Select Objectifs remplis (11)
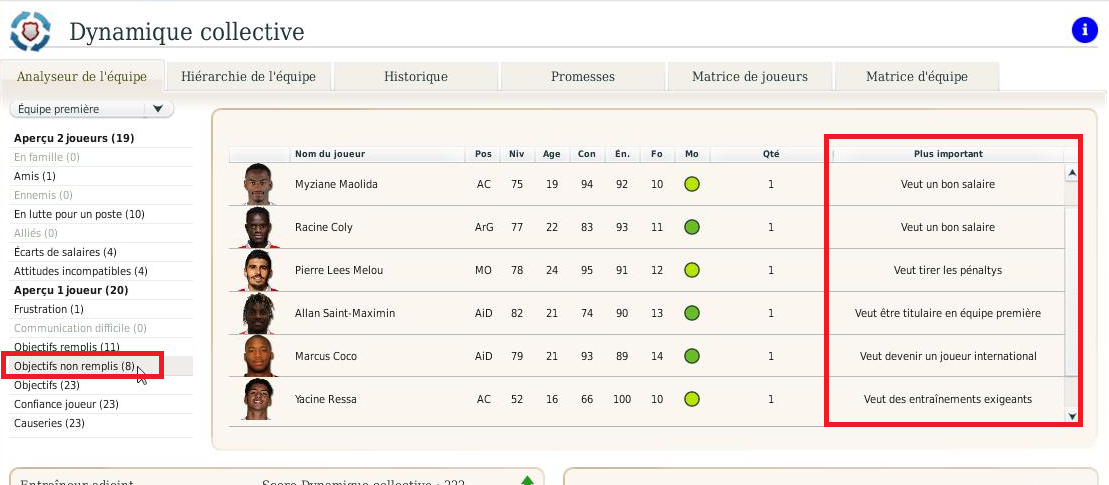The width and height of the screenshot is (1109, 485). tap(66, 348)
